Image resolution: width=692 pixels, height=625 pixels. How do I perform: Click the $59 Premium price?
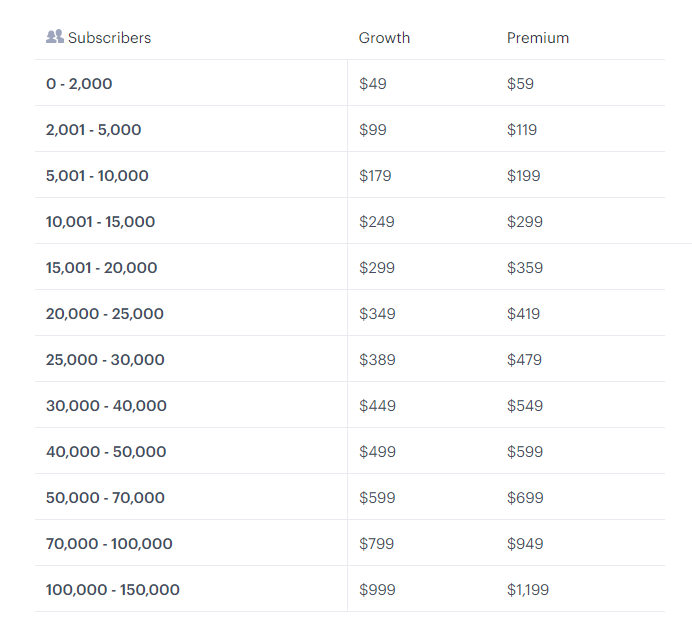point(520,84)
